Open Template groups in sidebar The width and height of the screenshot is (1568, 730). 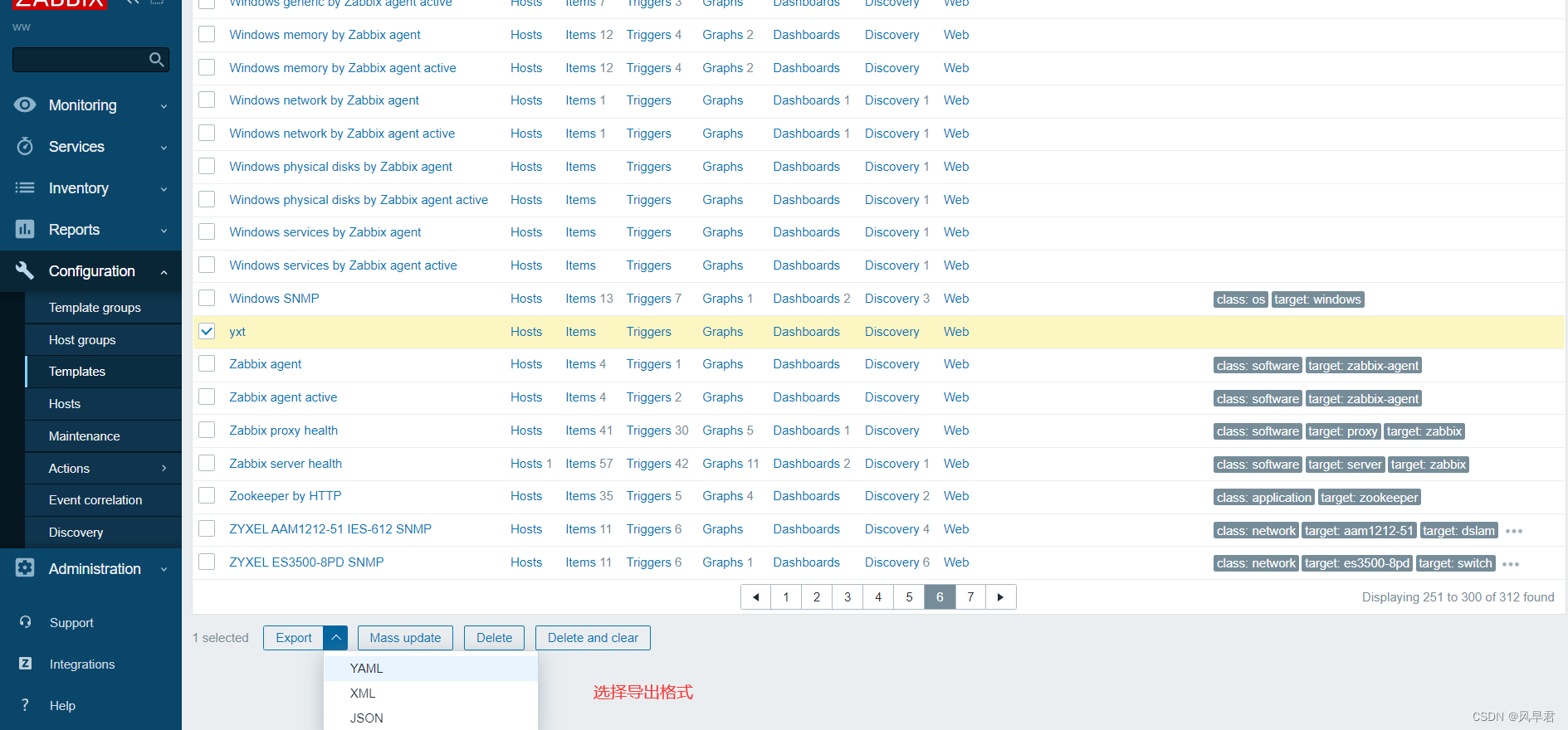[x=95, y=308]
